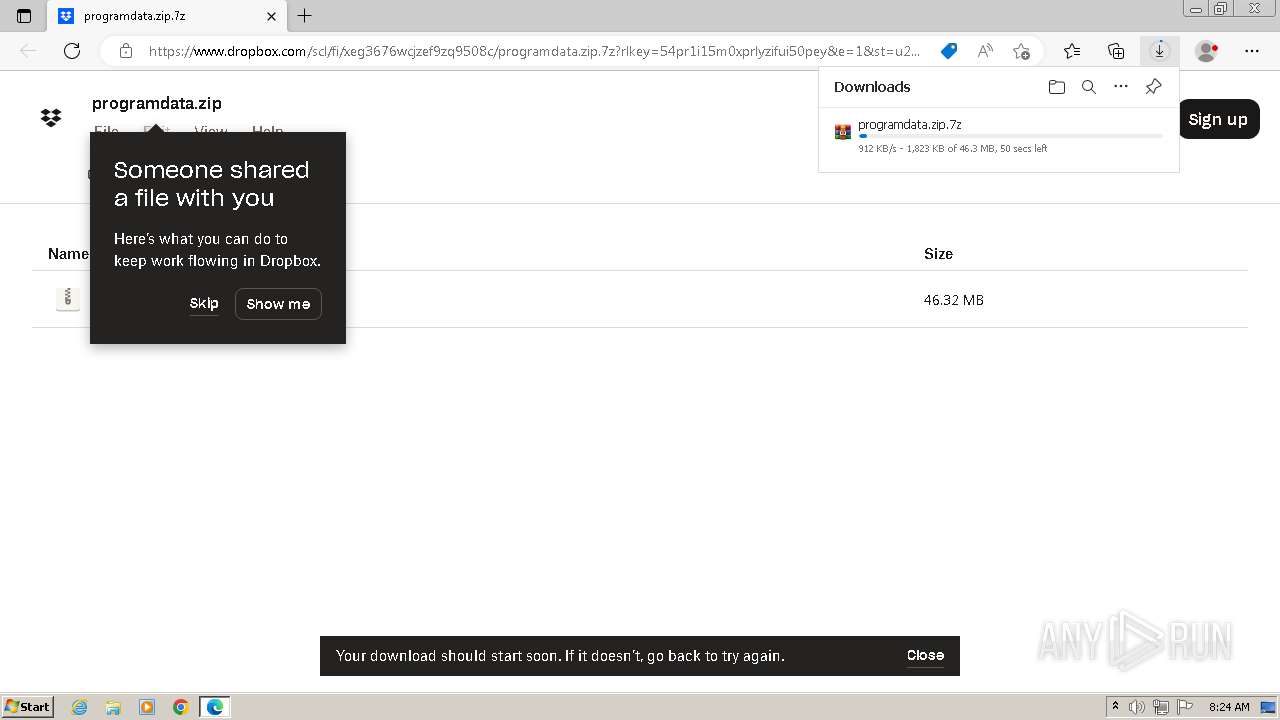Open the Collections icon
This screenshot has width=1280, height=720.
tap(1116, 51)
